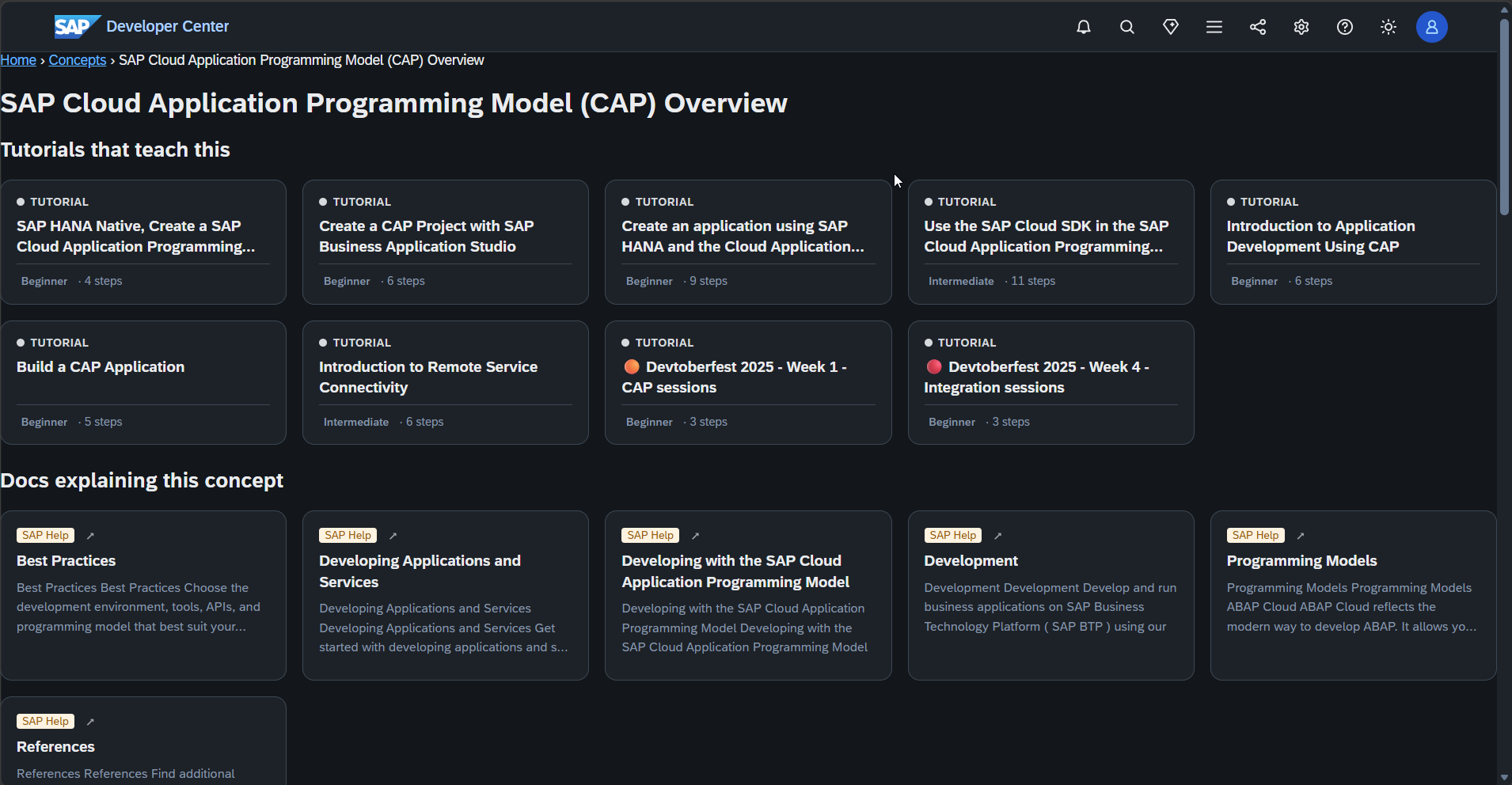Click '5 steps' text on Build a CAP Application card
This screenshot has width=1512, height=785.
[x=104, y=422]
